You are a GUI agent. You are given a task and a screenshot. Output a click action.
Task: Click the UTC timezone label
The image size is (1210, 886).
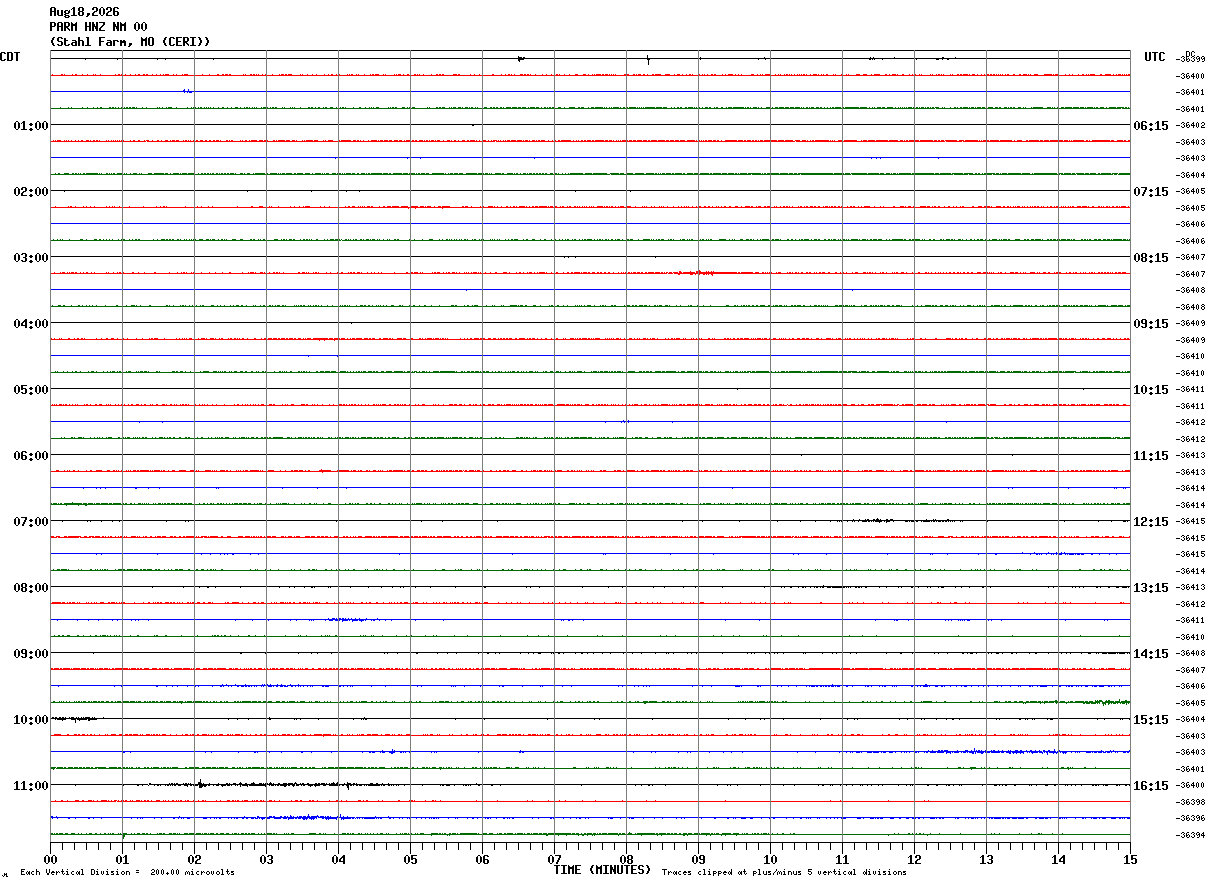click(x=1155, y=57)
